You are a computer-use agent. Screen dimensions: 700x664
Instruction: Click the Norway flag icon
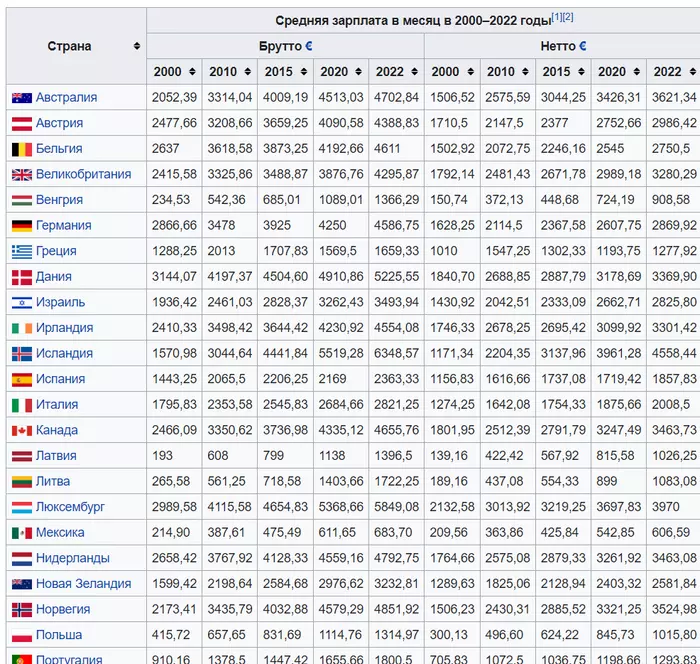coord(22,610)
